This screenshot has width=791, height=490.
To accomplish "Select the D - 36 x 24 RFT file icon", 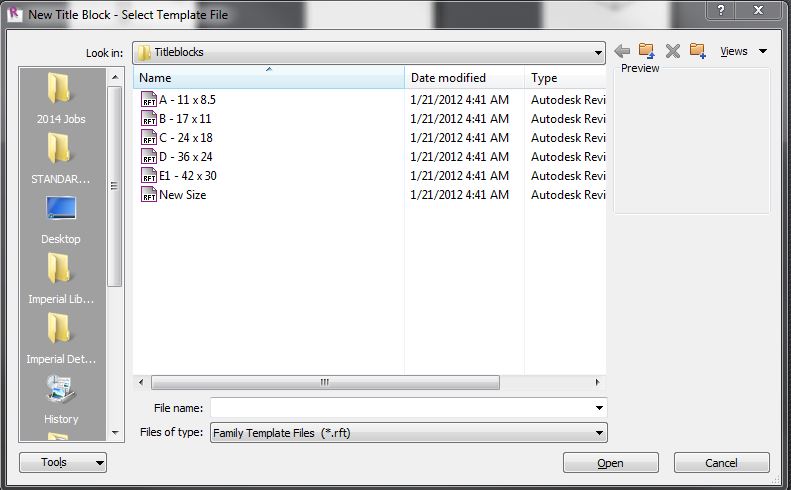I will click(149, 157).
